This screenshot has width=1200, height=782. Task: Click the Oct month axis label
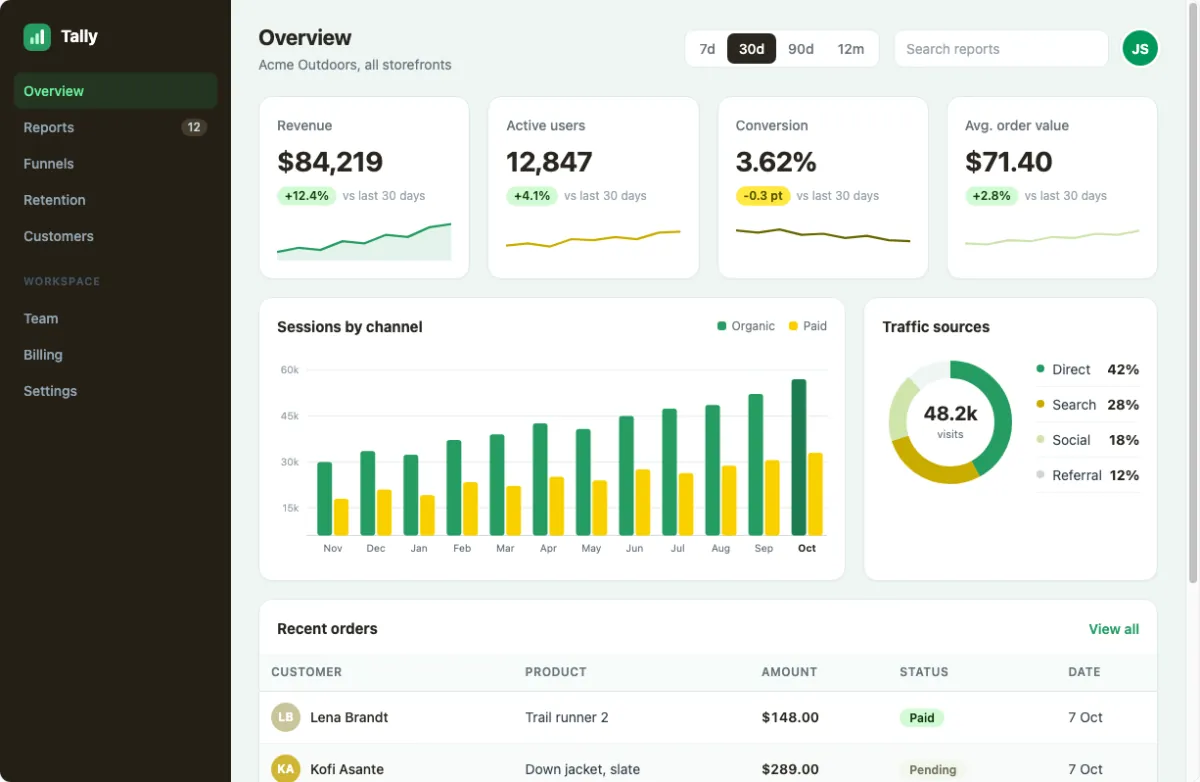(x=807, y=548)
